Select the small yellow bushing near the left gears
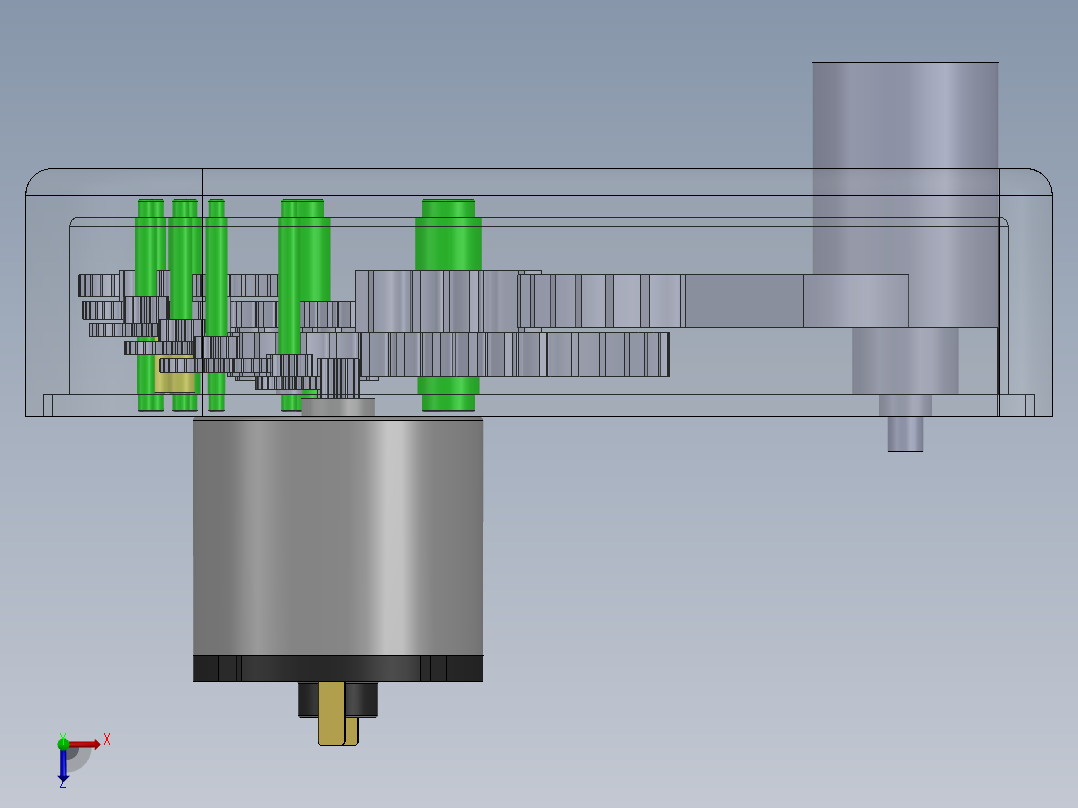The width and height of the screenshot is (1078, 808). (x=174, y=375)
